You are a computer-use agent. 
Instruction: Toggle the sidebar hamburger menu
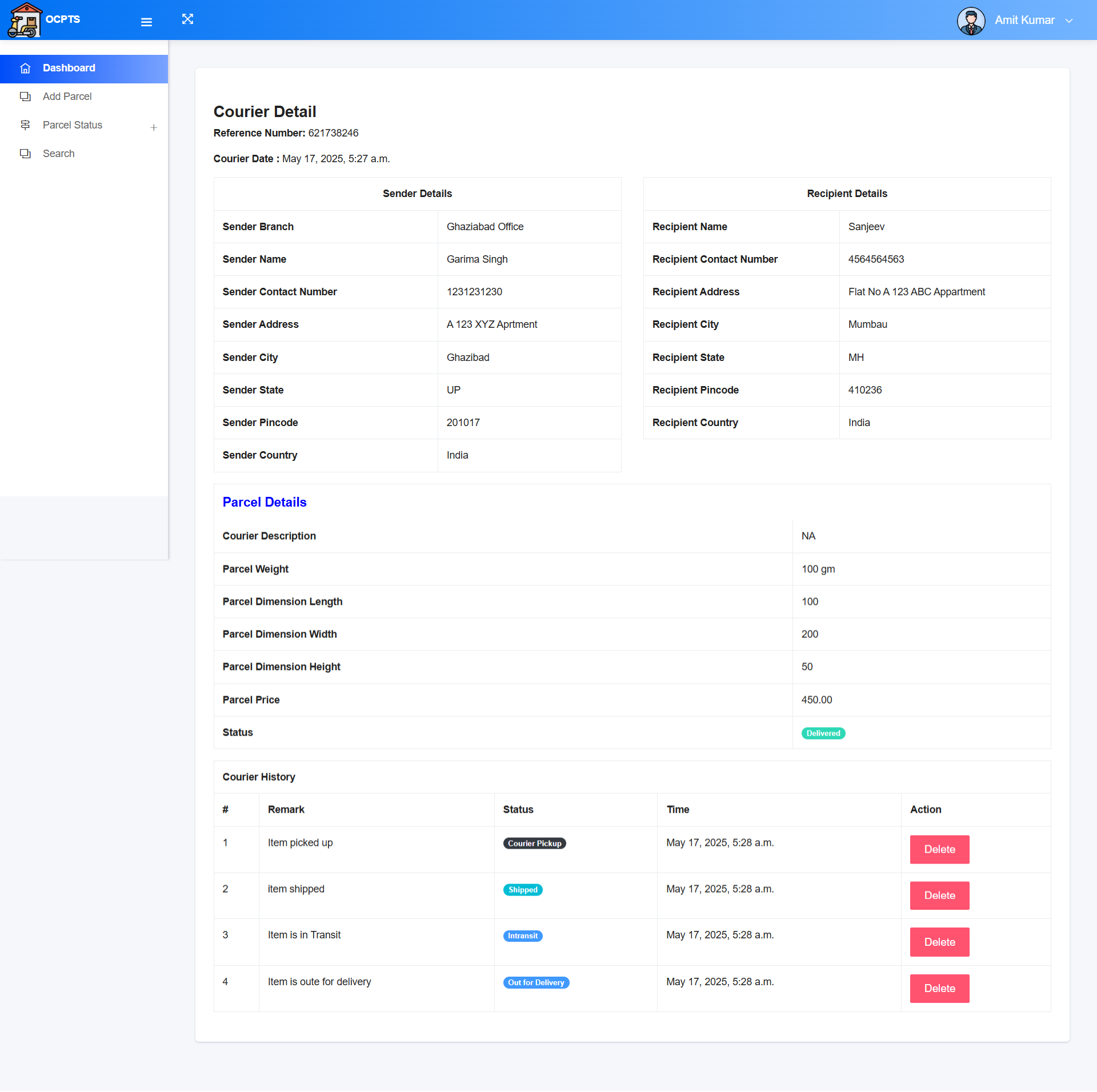[146, 22]
